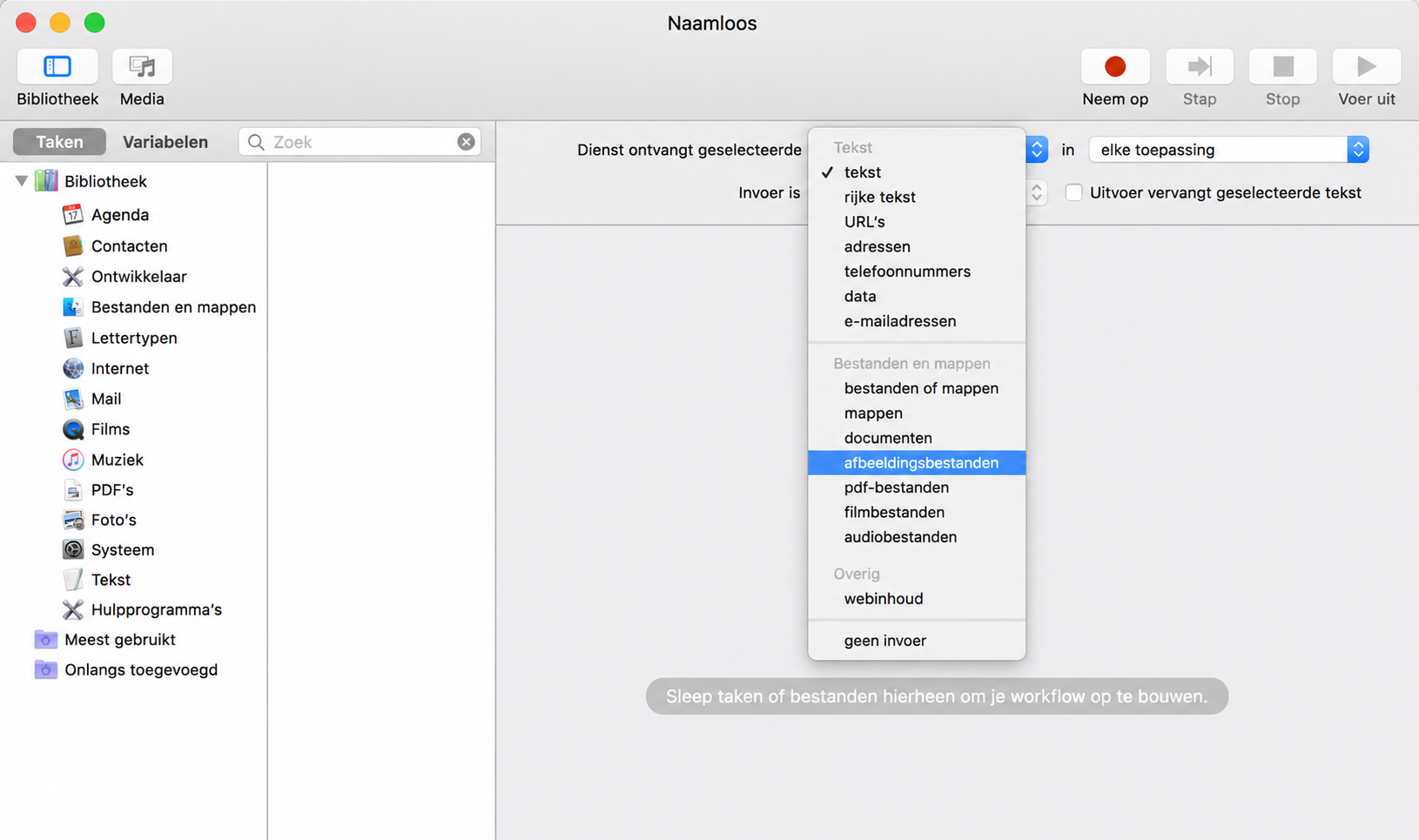The width and height of the screenshot is (1419, 840).
Task: Select the Bestanden en mappen Finder icon
Action: [x=73, y=306]
